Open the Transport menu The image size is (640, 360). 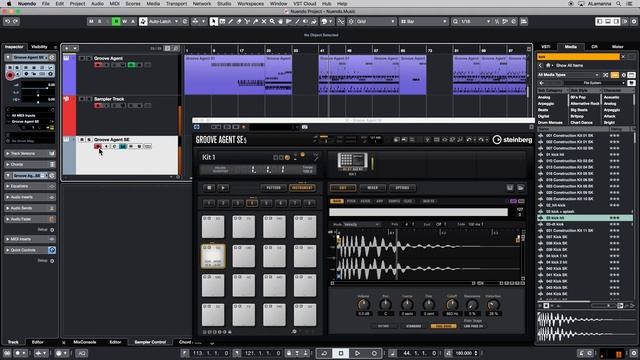(176, 4)
